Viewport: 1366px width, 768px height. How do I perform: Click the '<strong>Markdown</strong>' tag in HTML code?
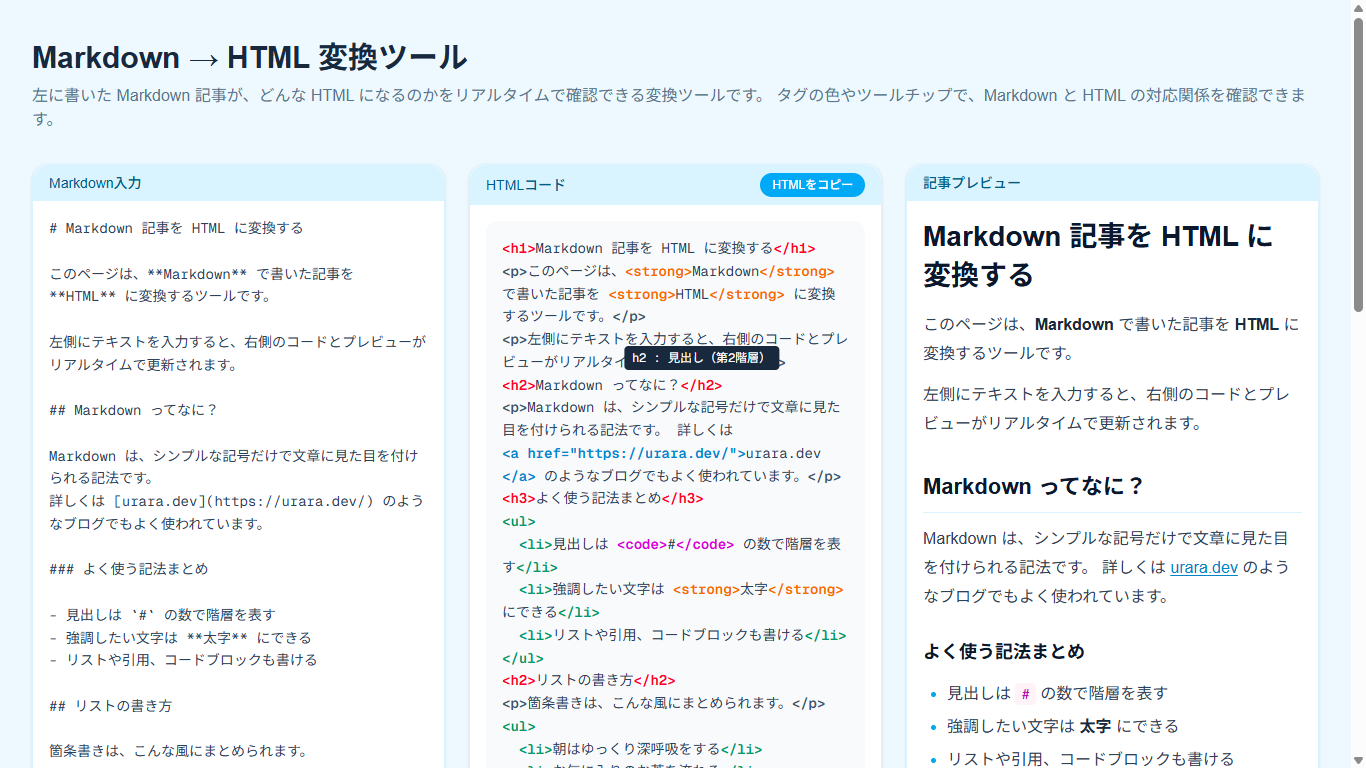click(x=730, y=272)
